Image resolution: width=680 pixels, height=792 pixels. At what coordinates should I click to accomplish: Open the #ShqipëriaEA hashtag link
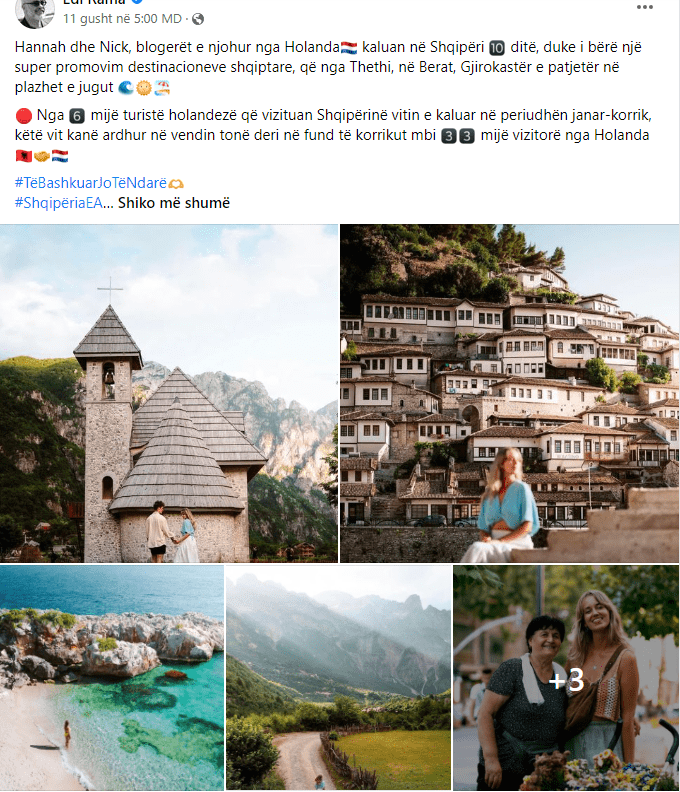click(59, 203)
